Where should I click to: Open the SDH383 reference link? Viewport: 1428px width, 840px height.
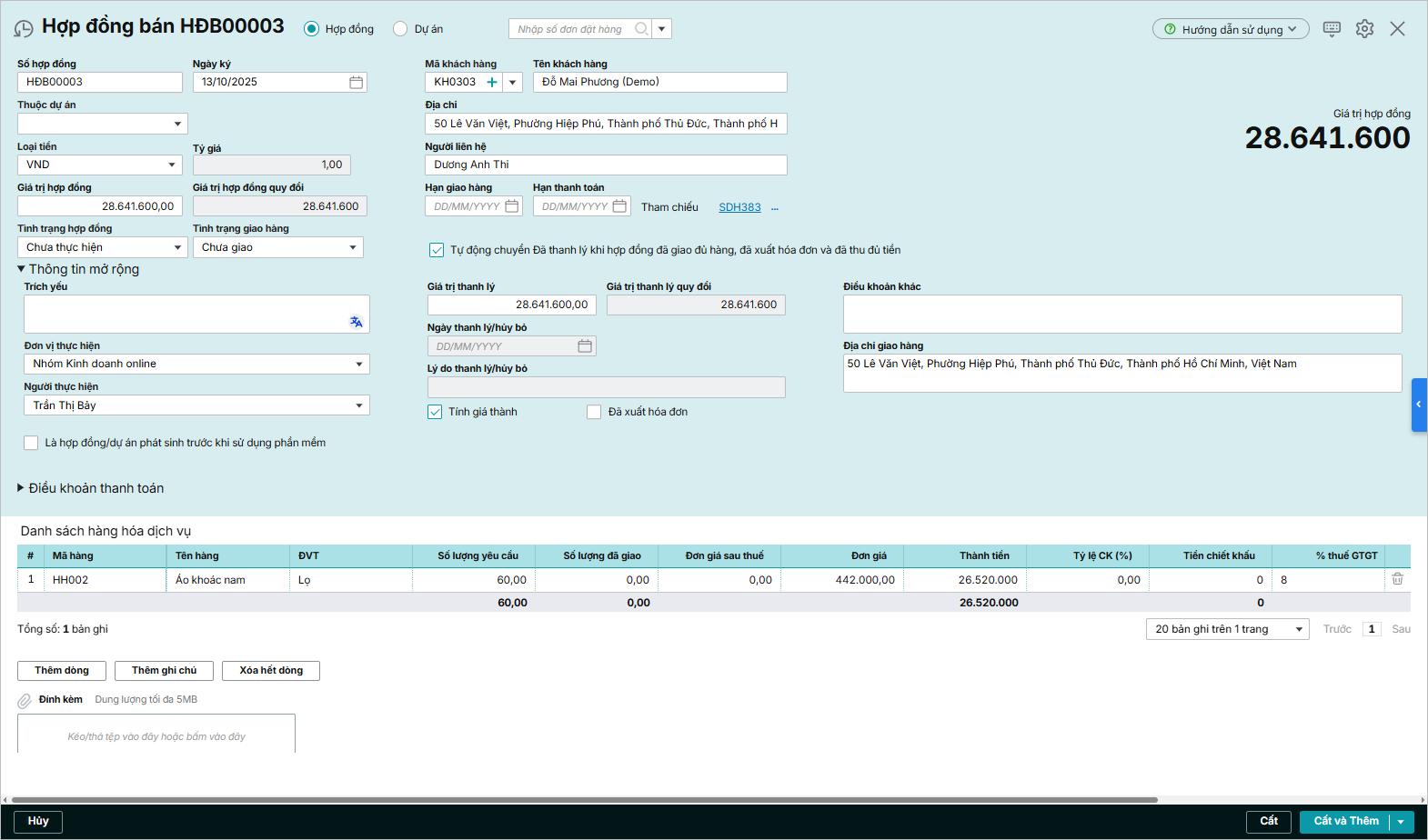[x=739, y=207]
